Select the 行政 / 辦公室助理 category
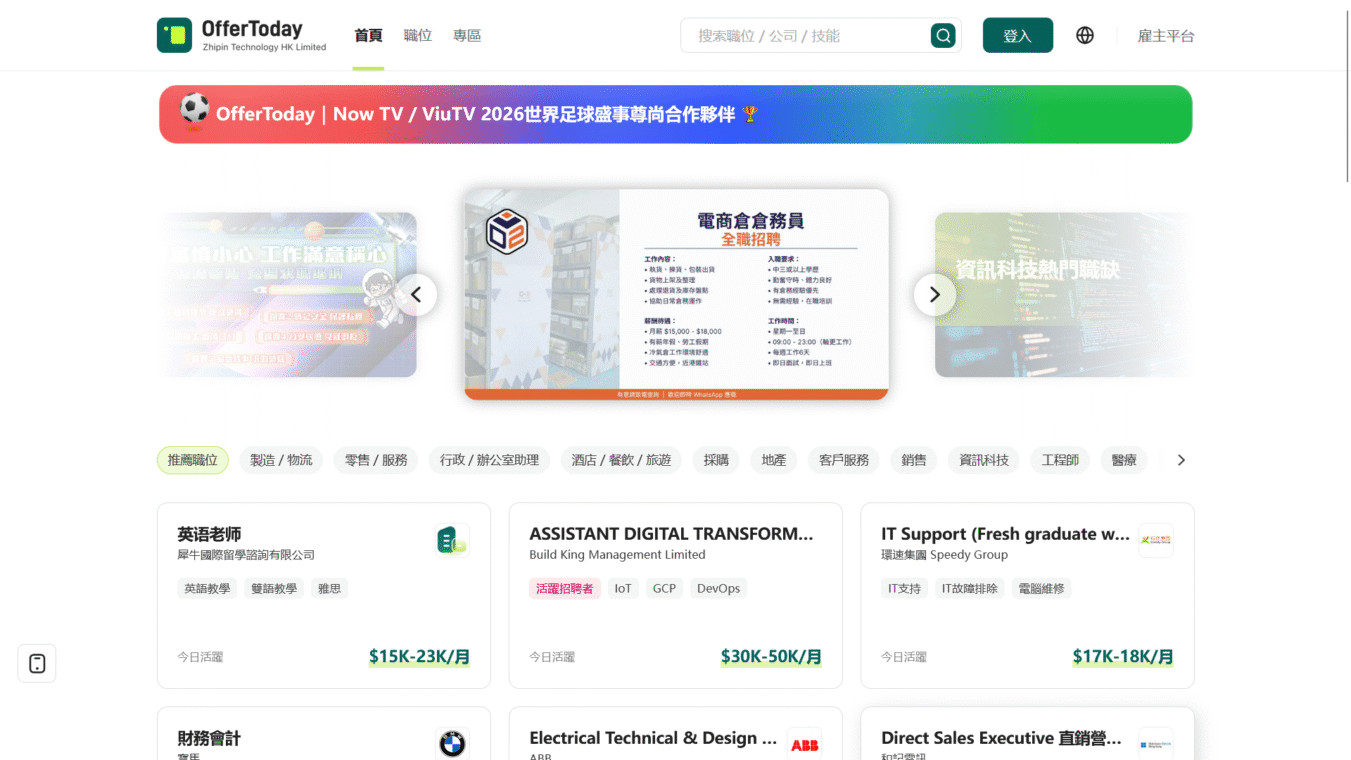The height and width of the screenshot is (760, 1351). pyautogui.click(x=489, y=460)
